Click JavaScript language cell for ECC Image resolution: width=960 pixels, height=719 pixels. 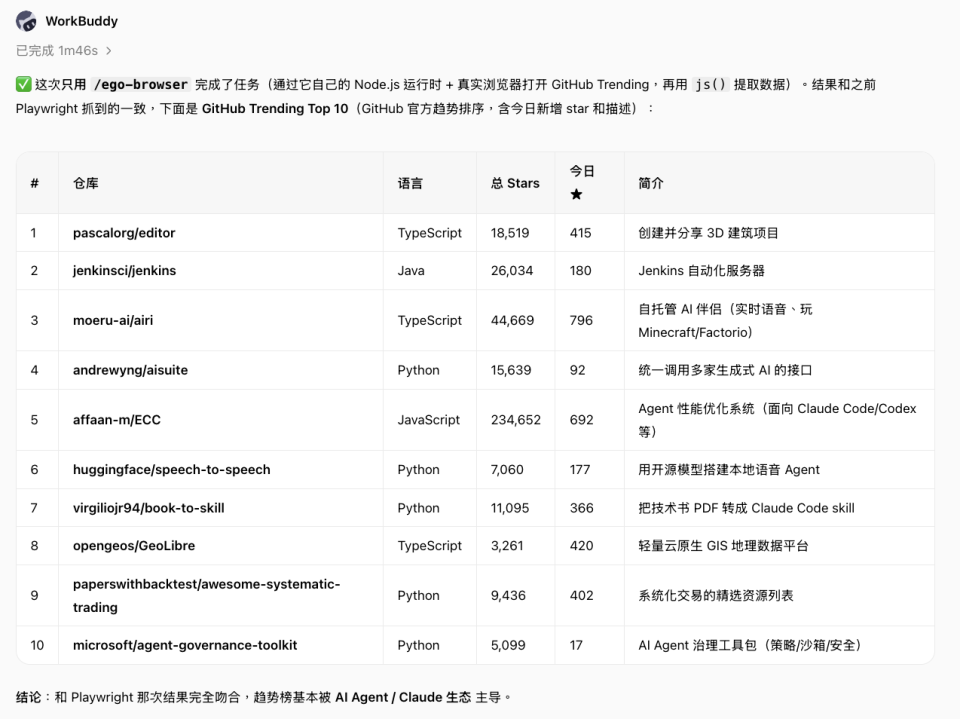pos(429,420)
